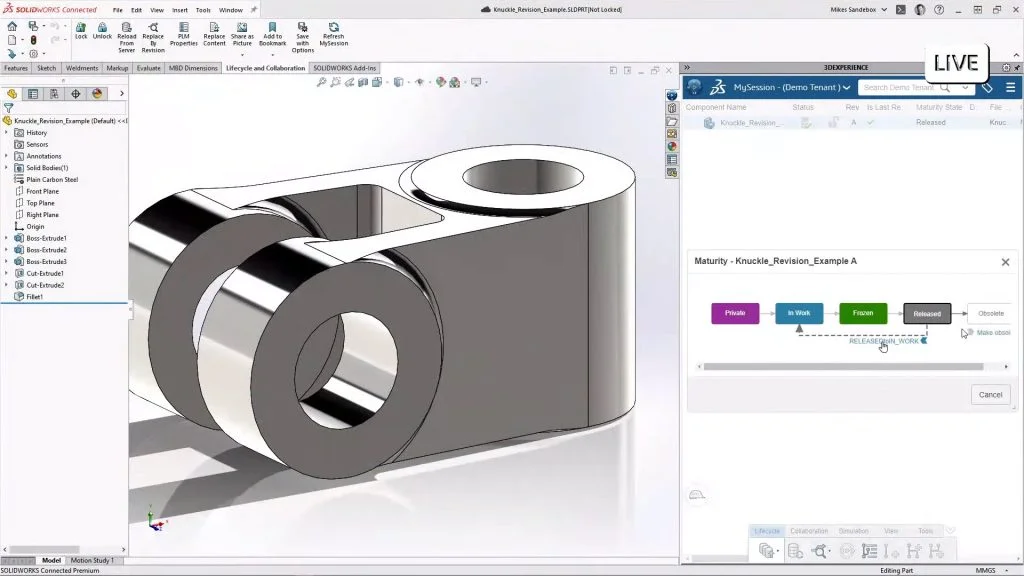Click Refresh MySession icon
Viewport: 1024px width, 576px height.
click(333, 30)
